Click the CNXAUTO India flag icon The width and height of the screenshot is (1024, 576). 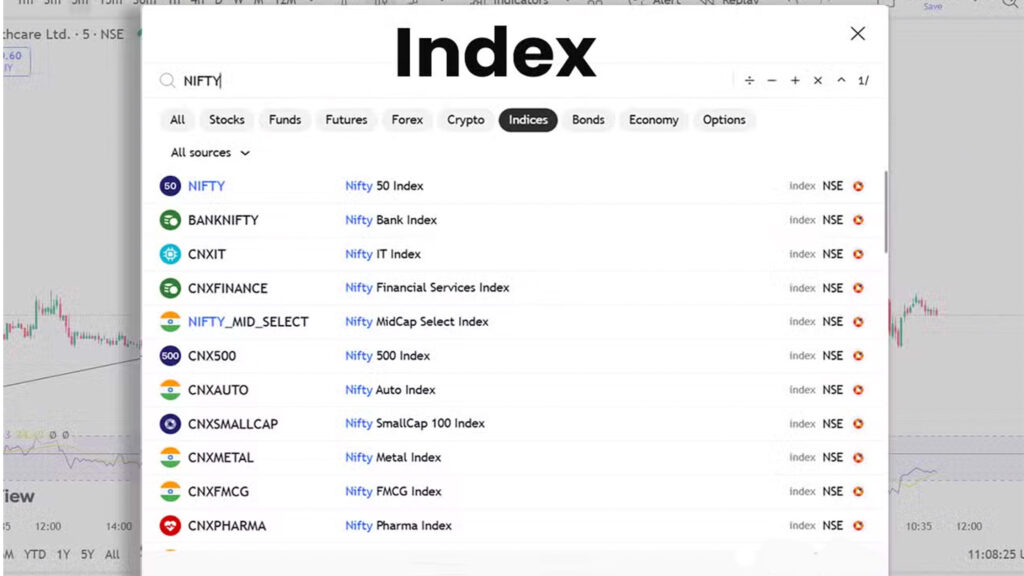170,390
